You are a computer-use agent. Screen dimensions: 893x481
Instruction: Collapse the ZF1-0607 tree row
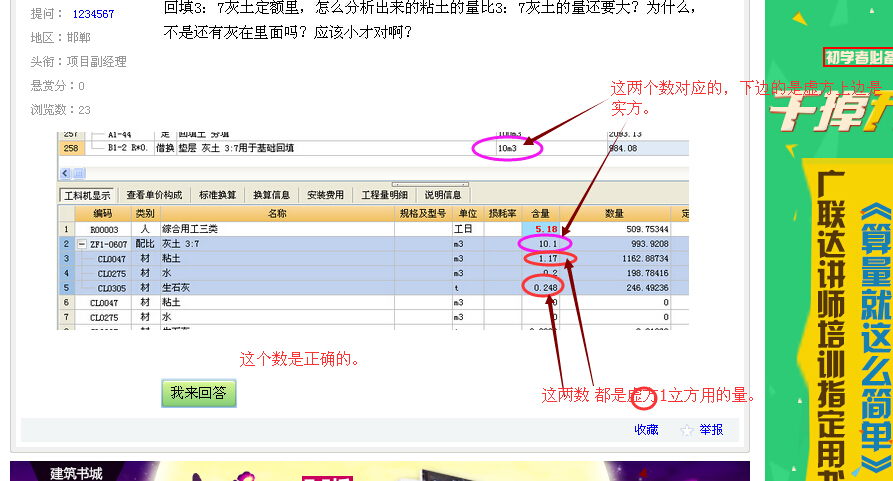click(81, 244)
